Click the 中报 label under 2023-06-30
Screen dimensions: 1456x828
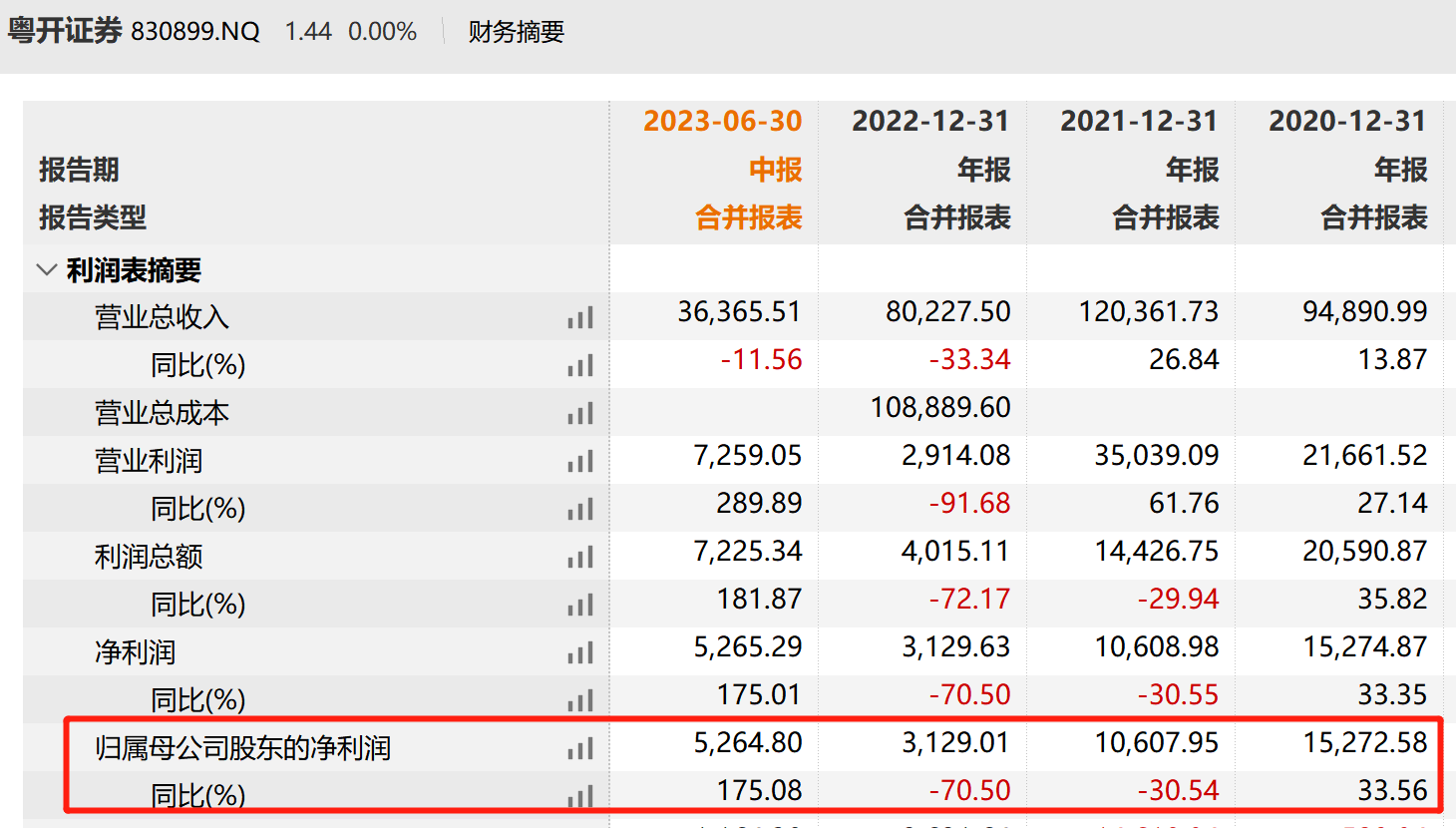coord(776,170)
